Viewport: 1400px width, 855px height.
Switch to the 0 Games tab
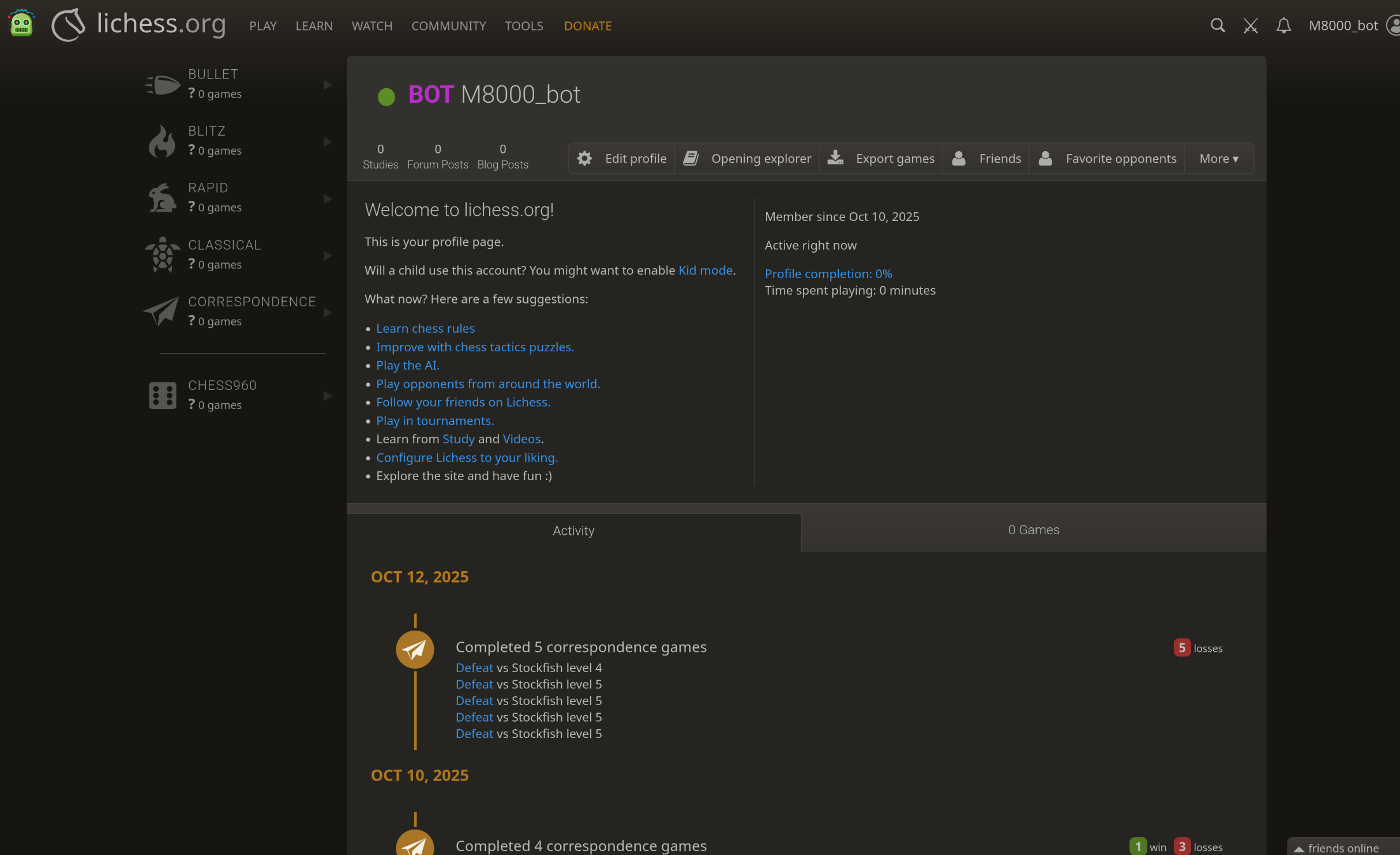[1033, 530]
